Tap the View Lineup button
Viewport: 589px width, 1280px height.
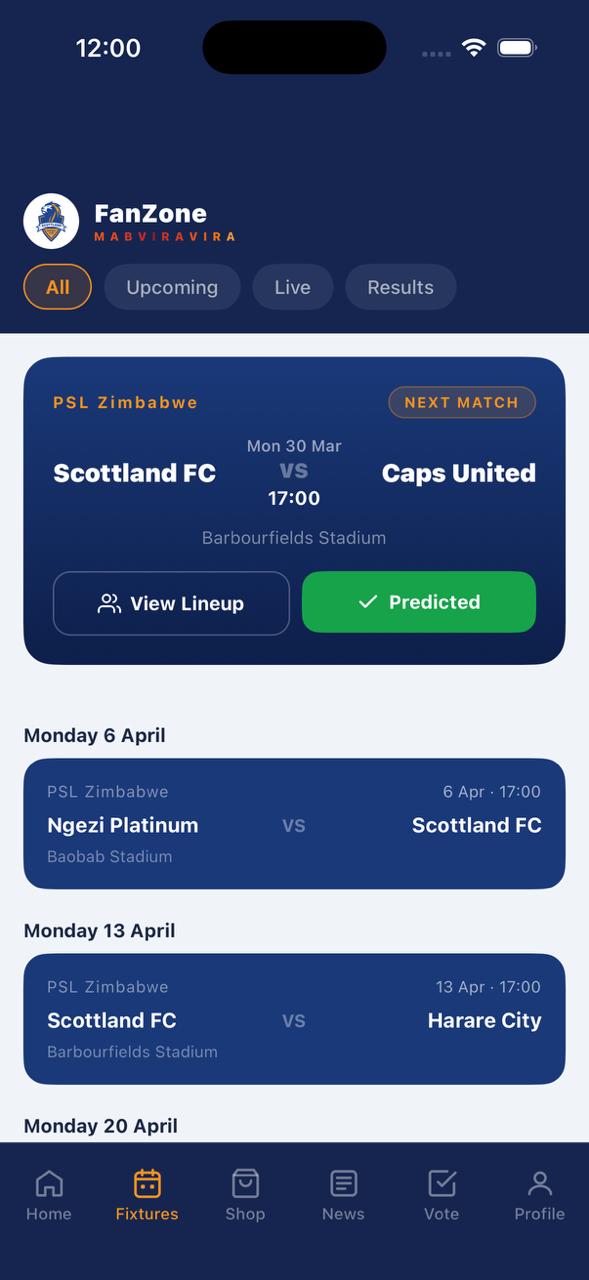pyautogui.click(x=171, y=603)
